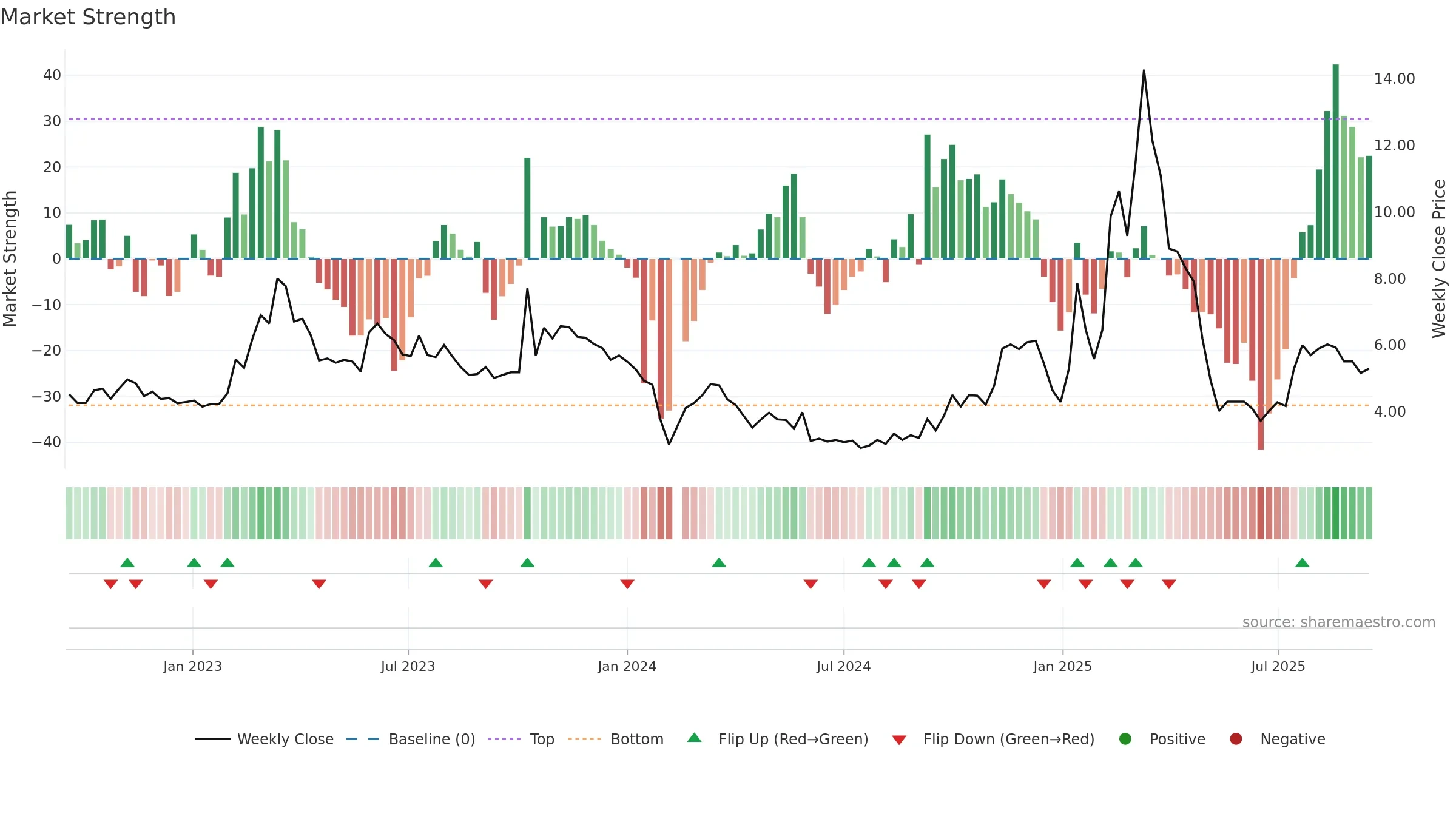This screenshot has height=819, width=1456.
Task: Click the red Flip Down triangle legend icon
Action: [x=900, y=740]
